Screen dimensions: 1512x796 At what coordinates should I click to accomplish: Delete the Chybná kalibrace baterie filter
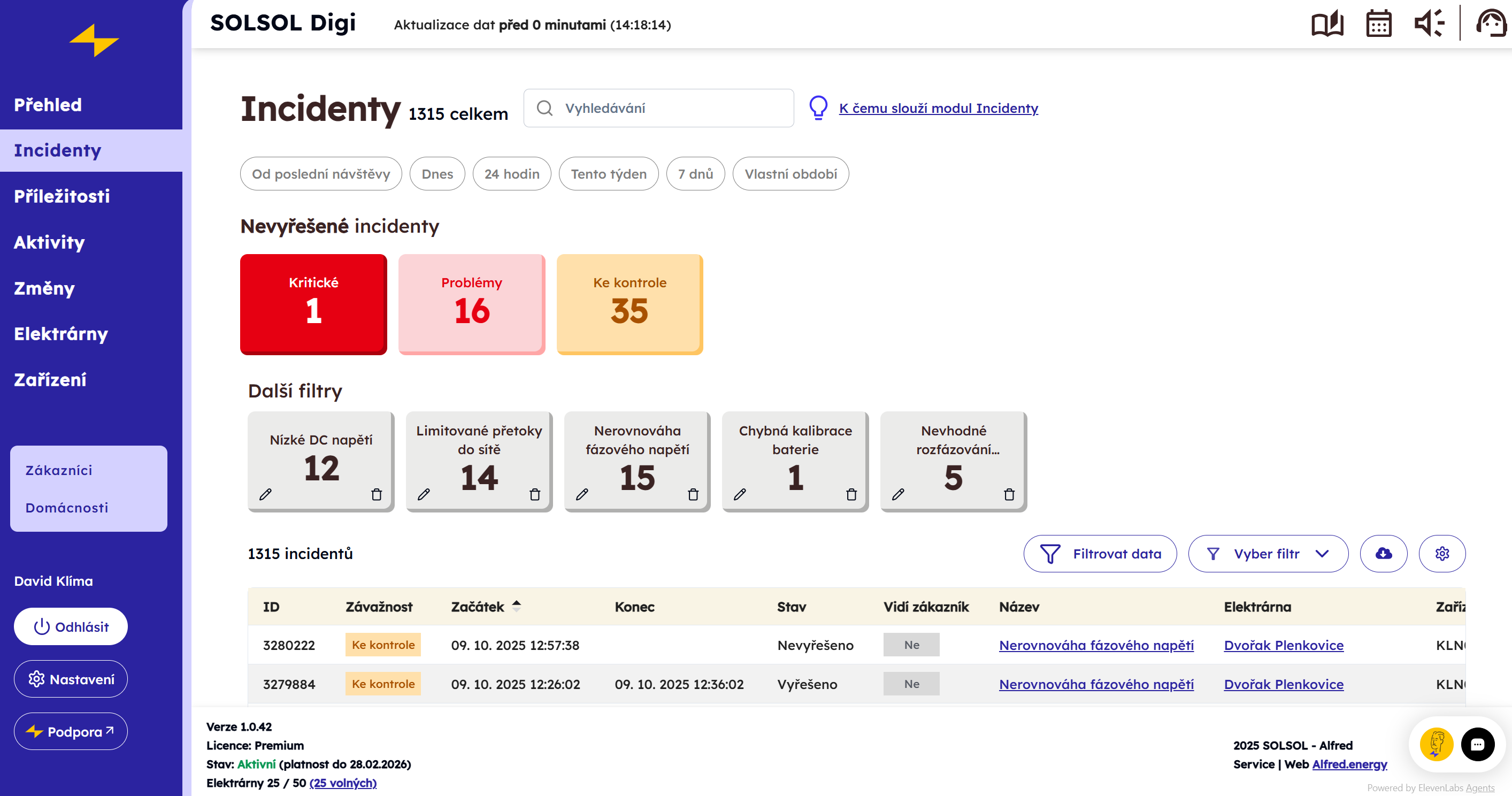[x=851, y=494]
